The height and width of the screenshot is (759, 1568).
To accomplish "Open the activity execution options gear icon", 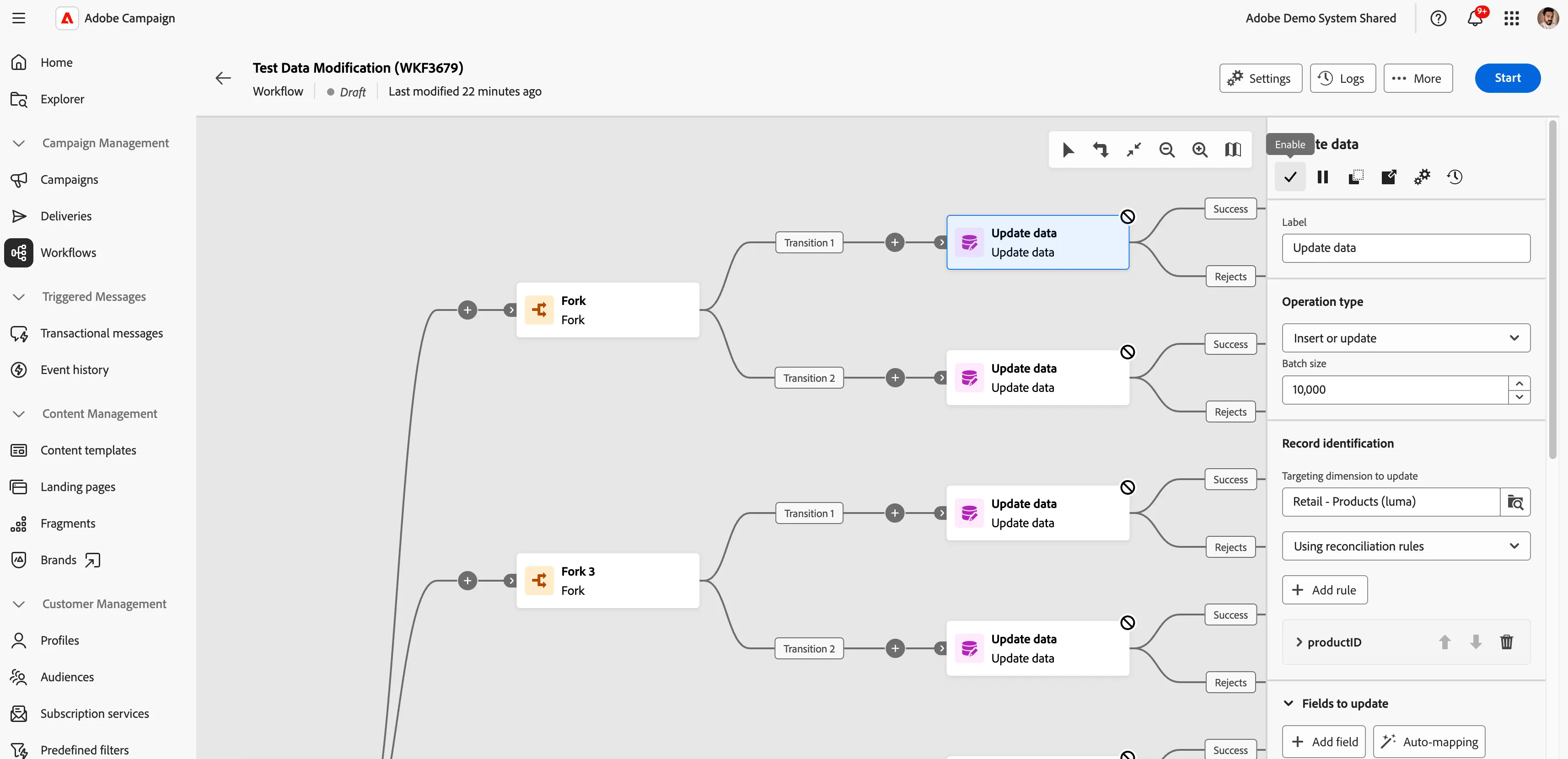I will pos(1421,177).
